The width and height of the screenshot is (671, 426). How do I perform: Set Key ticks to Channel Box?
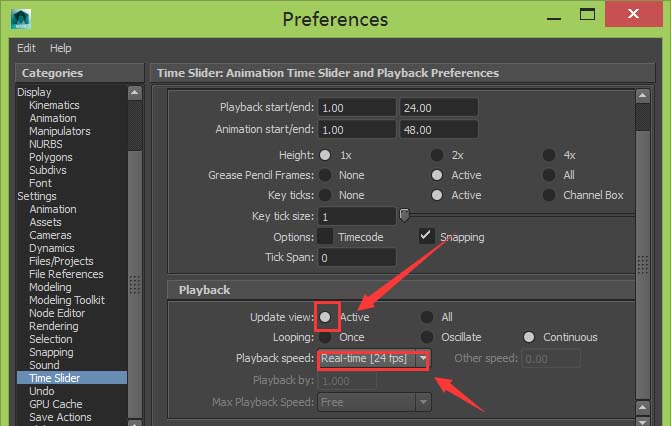[x=549, y=195]
